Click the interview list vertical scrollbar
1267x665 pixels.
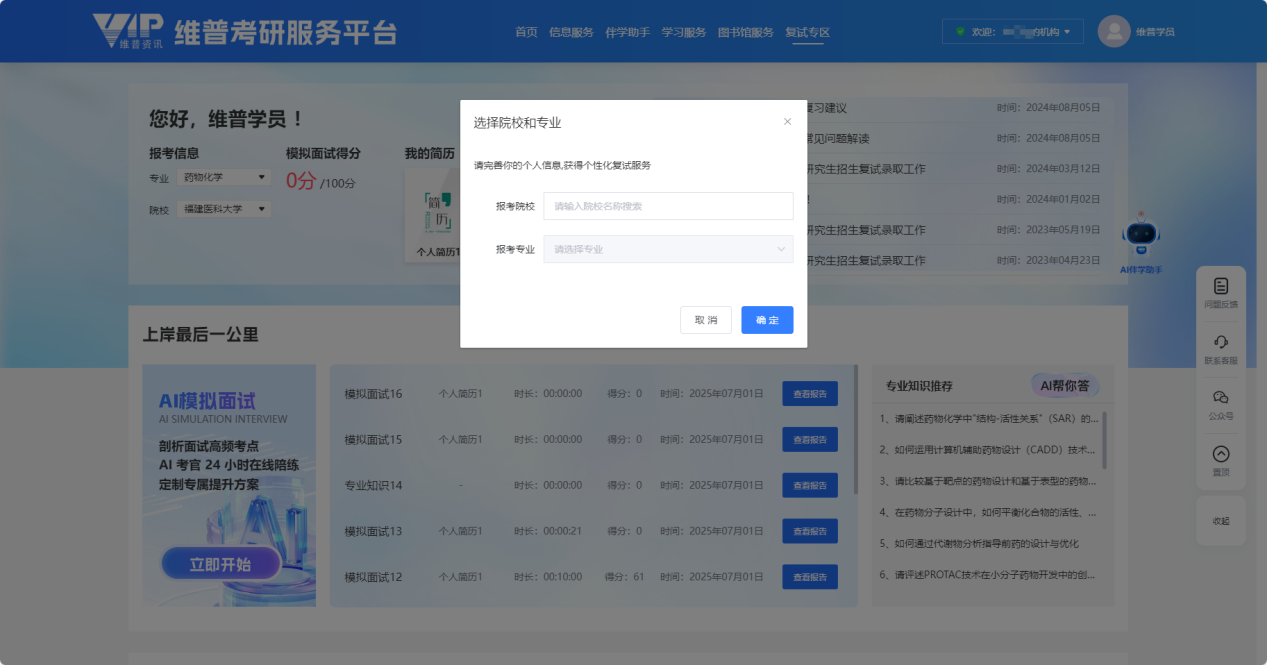855,430
